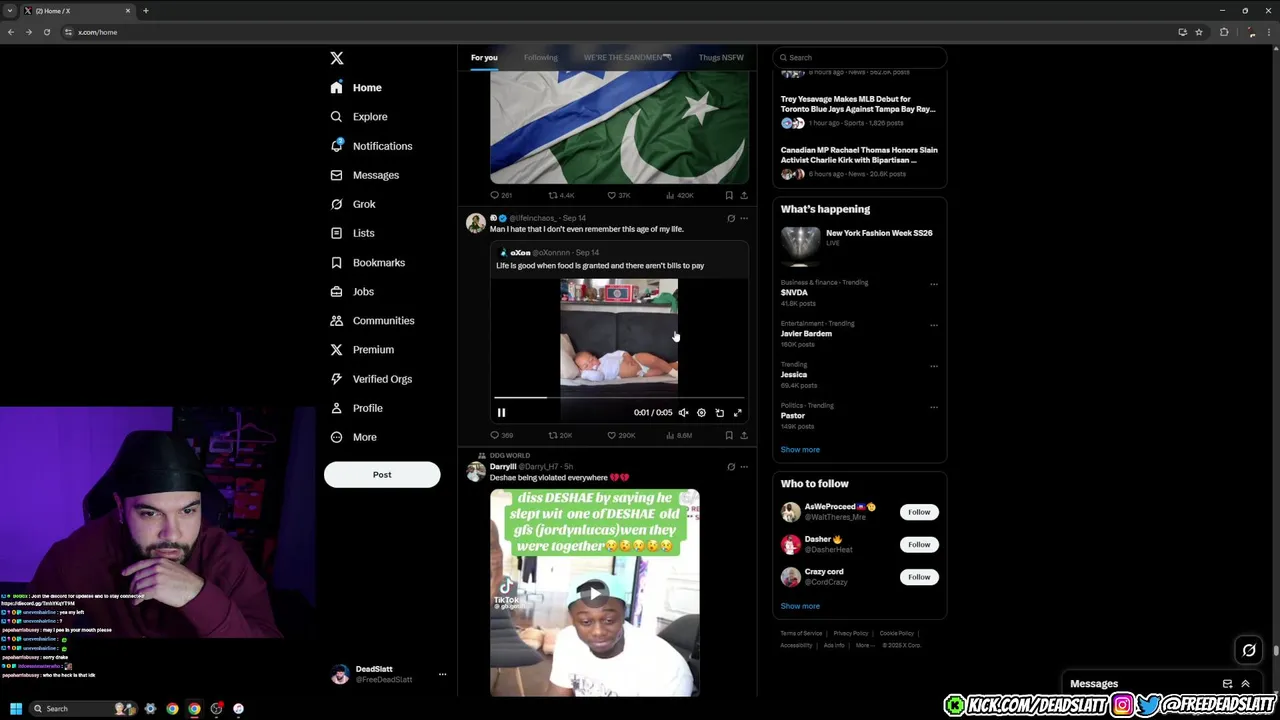Expand the More menu in sidebar
This screenshot has height=720, width=1280.
pyautogui.click(x=354, y=437)
